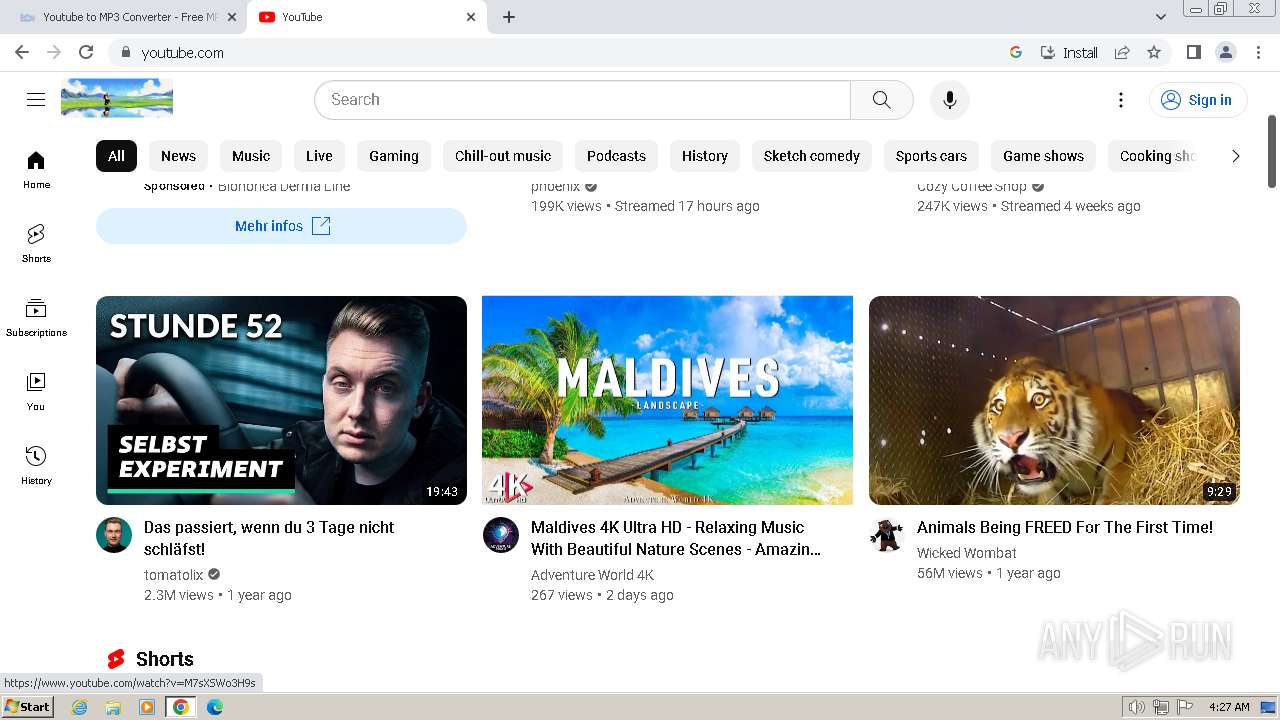Open Subscriptions in sidebar
The height and width of the screenshot is (720, 1280).
[x=36, y=318]
